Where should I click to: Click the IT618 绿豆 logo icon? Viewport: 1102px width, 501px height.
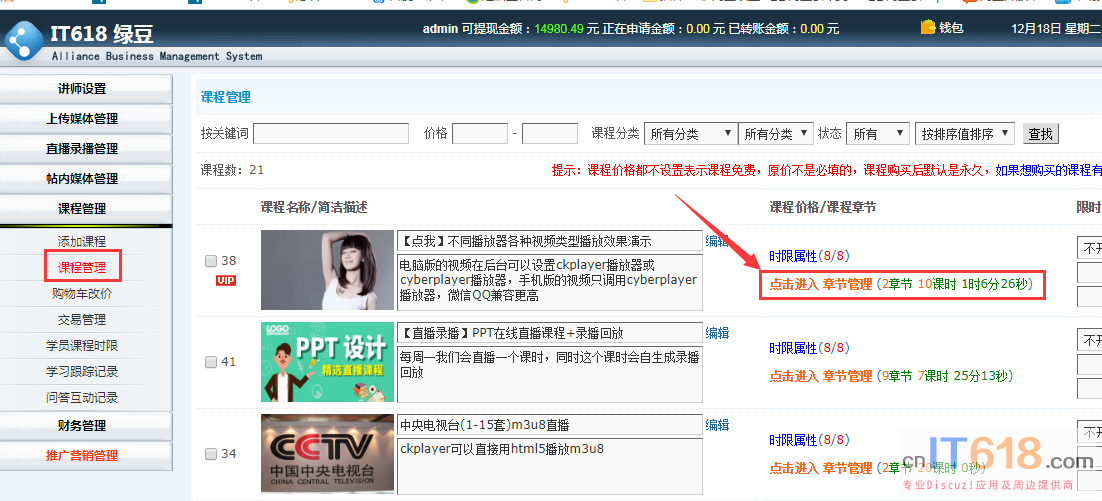click(24, 39)
